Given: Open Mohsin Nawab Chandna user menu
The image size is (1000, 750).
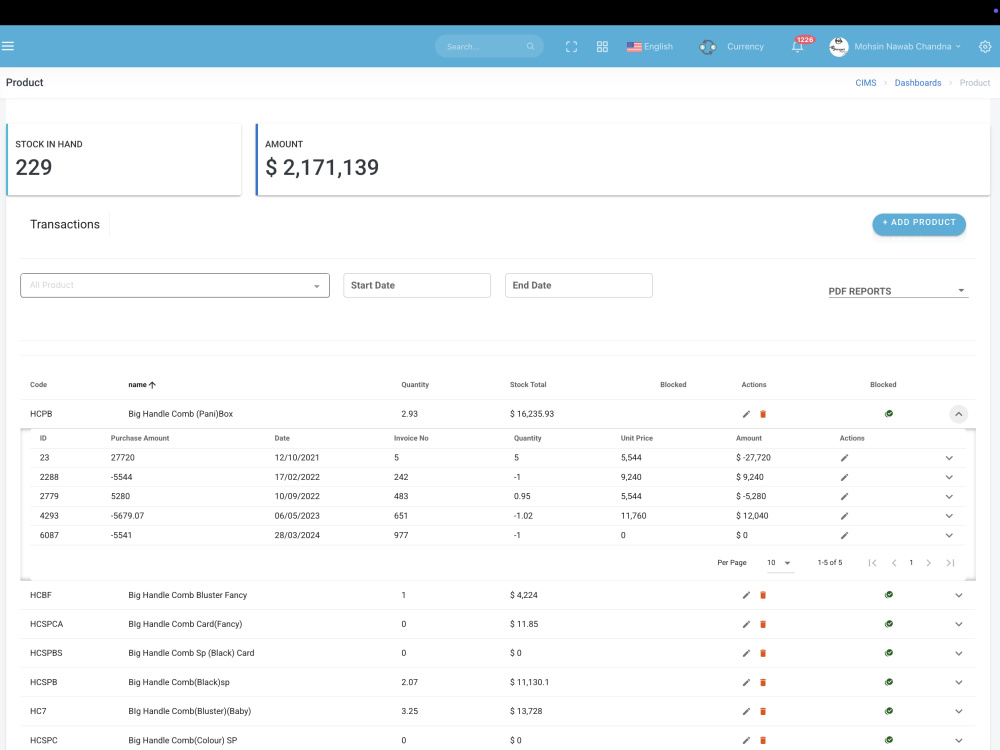Looking at the screenshot, I should pos(907,47).
